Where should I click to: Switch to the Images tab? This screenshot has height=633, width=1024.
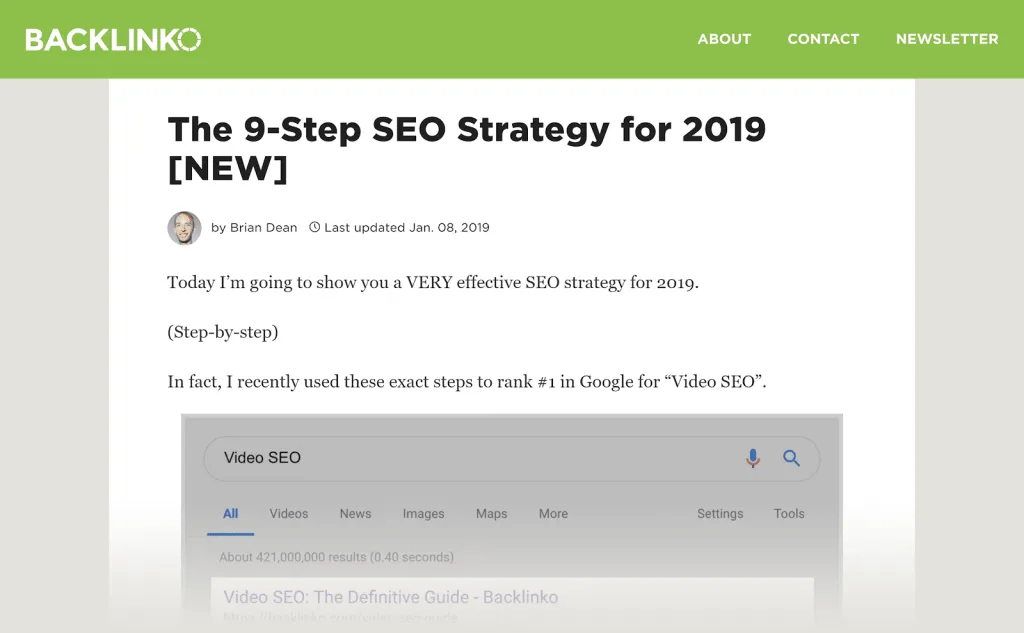coord(423,514)
